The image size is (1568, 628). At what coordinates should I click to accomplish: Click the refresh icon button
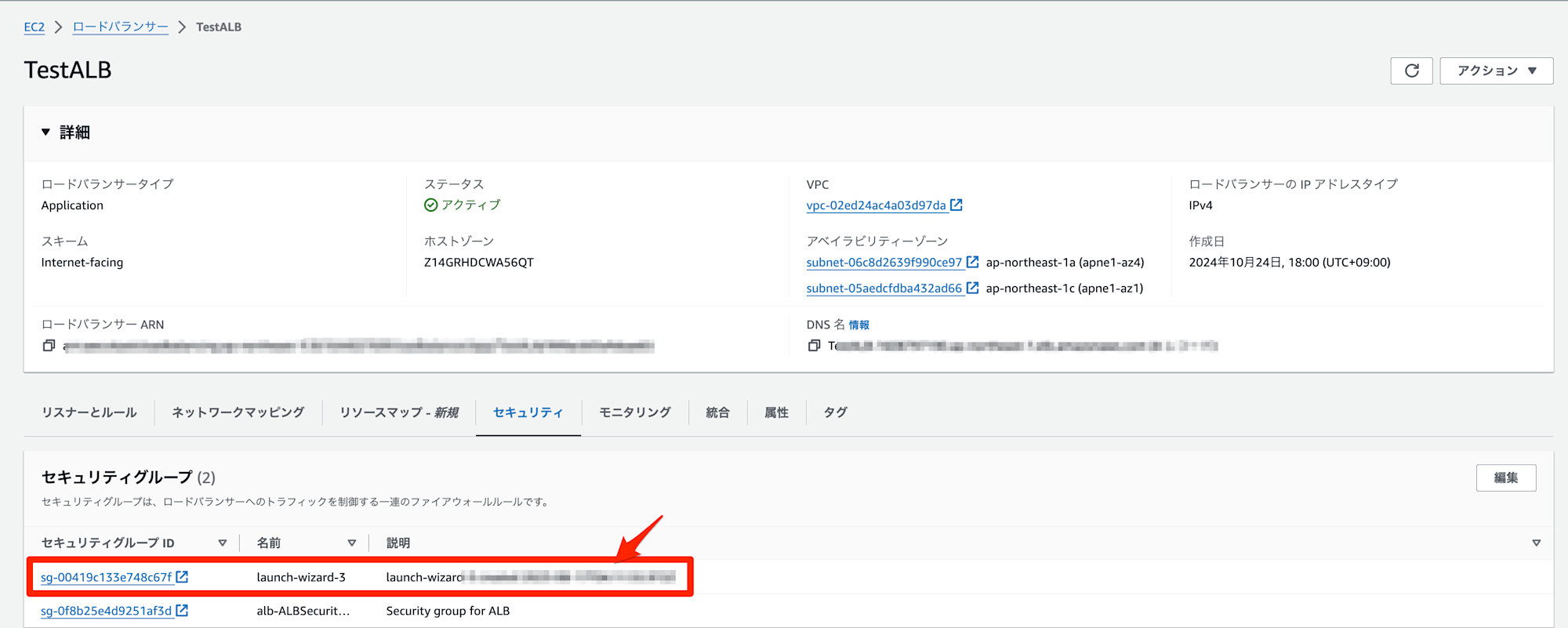point(1411,71)
